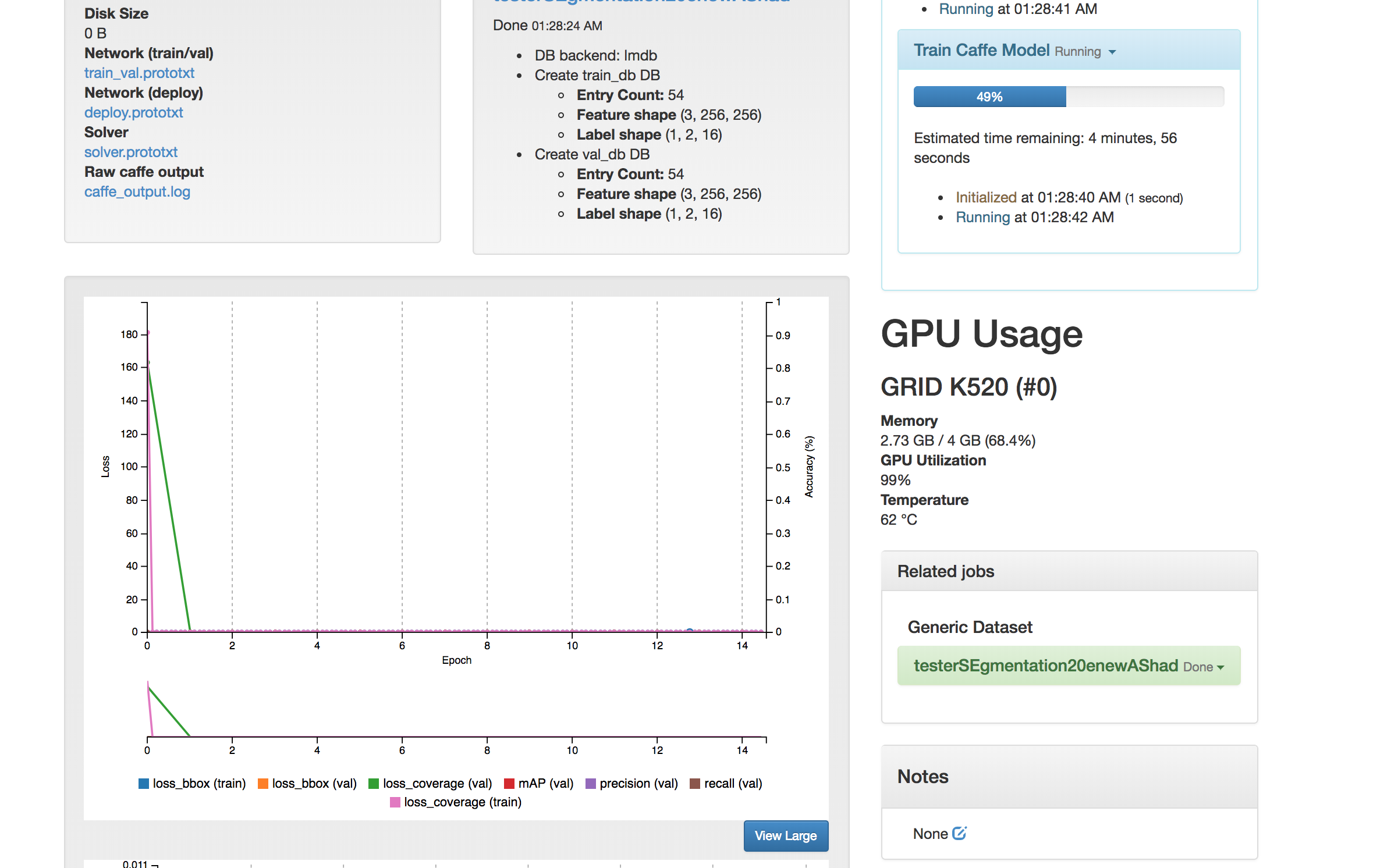1398x868 pixels.
Task: Open train_val.prototxt network file
Action: click(139, 73)
